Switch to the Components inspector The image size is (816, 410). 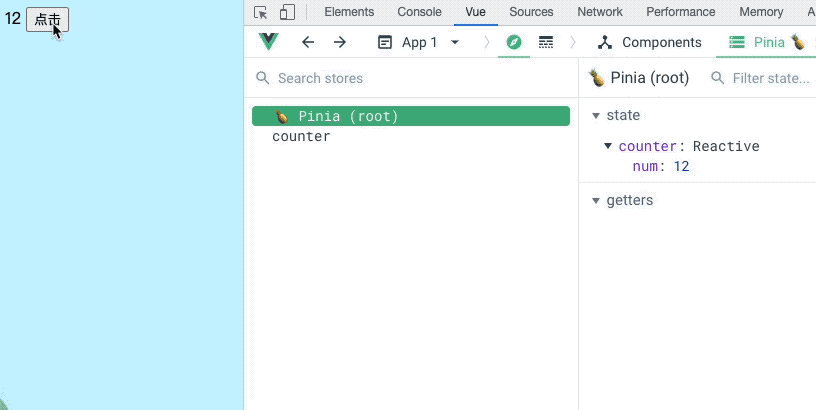(x=649, y=42)
